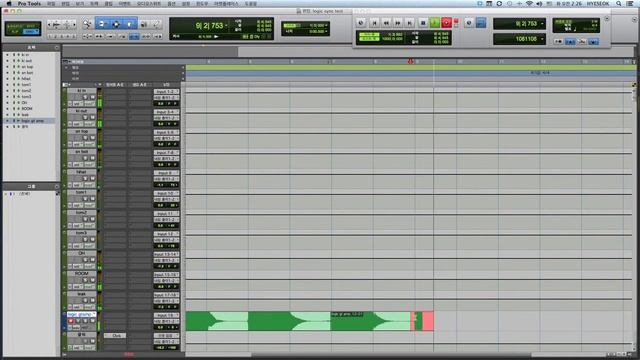Image resolution: width=640 pixels, height=360 pixels.
Task: Click Fast Forward in Transport window
Action: (x=398, y=23)
